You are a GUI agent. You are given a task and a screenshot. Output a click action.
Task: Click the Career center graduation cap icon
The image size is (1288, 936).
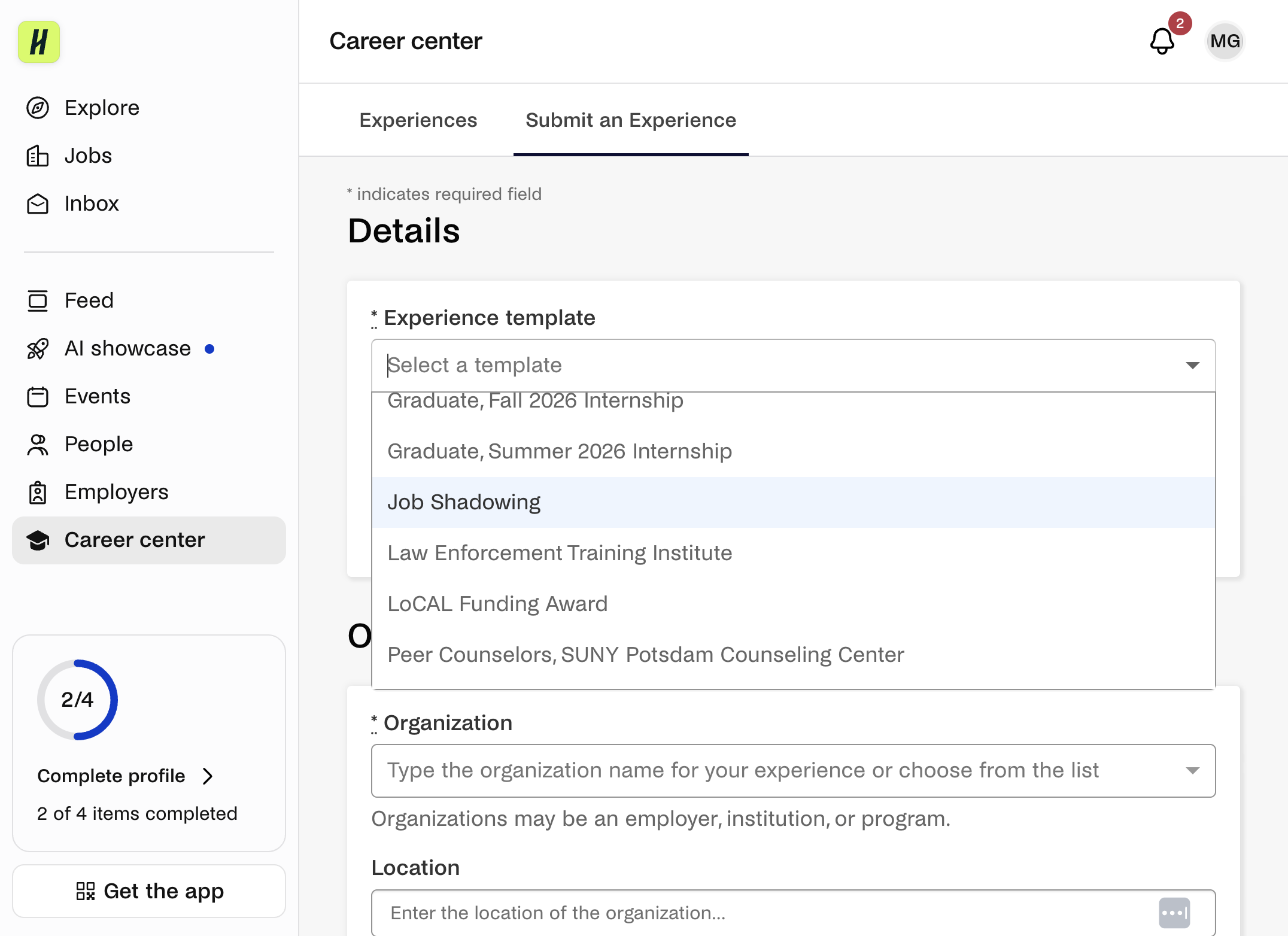[x=38, y=540]
